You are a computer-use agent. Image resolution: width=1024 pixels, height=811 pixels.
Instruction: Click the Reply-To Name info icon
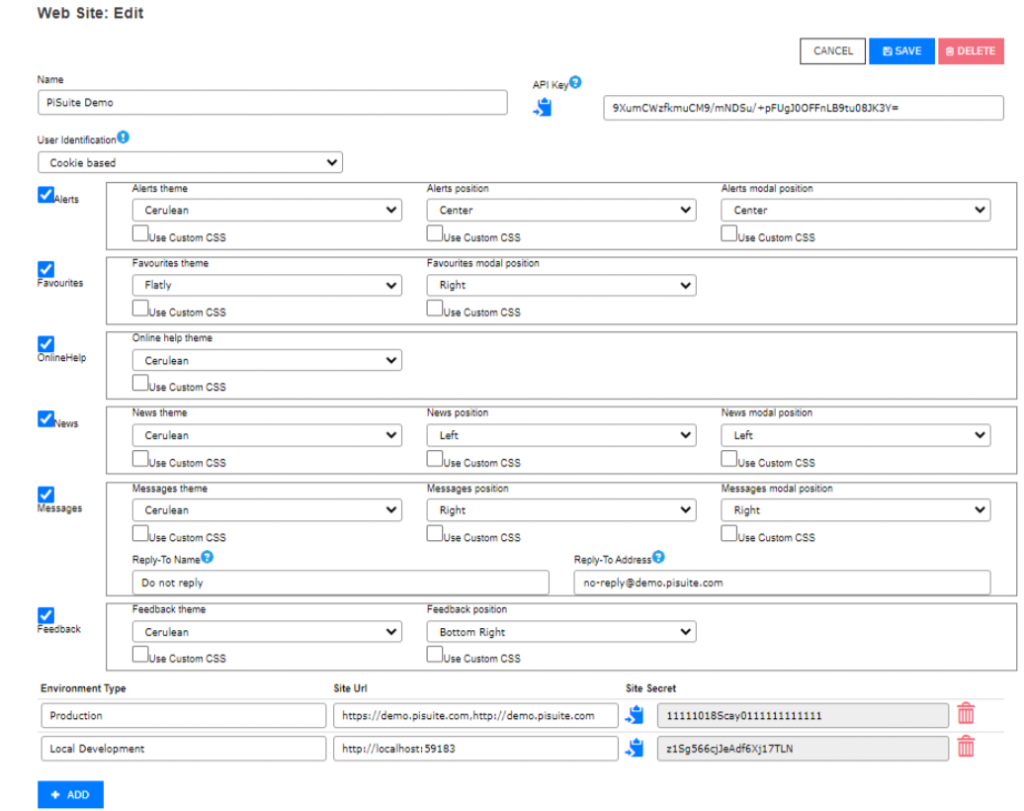pyautogui.click(x=207, y=558)
